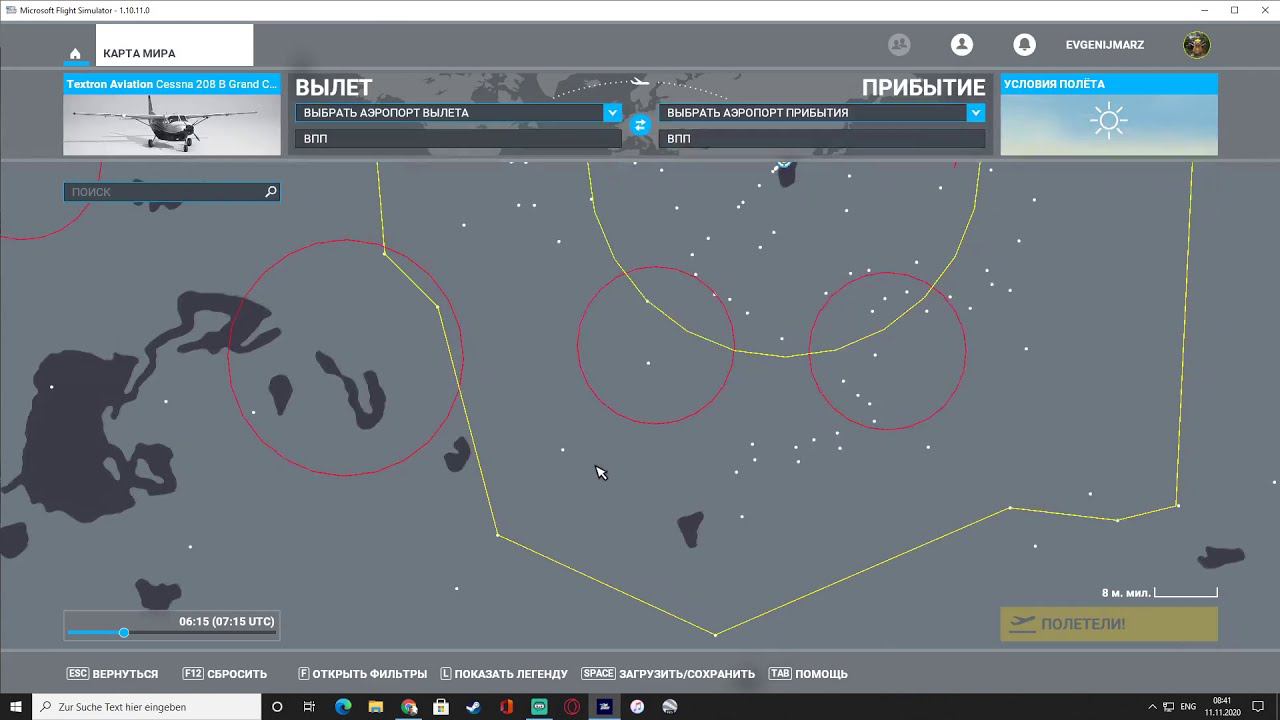Select the EVGENIJMARZ username
1280x720 pixels.
point(1105,45)
